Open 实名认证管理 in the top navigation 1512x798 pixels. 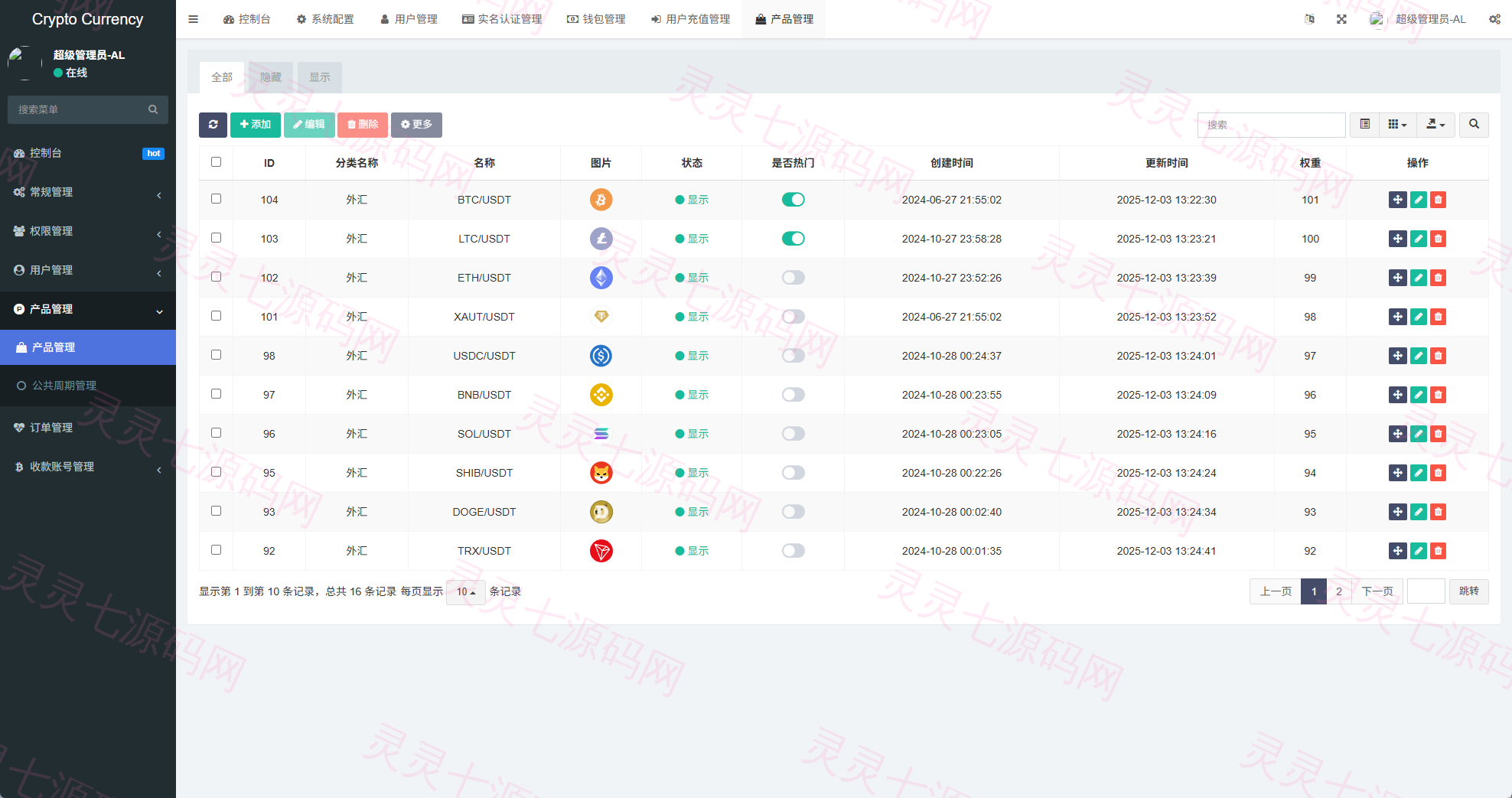(x=502, y=19)
